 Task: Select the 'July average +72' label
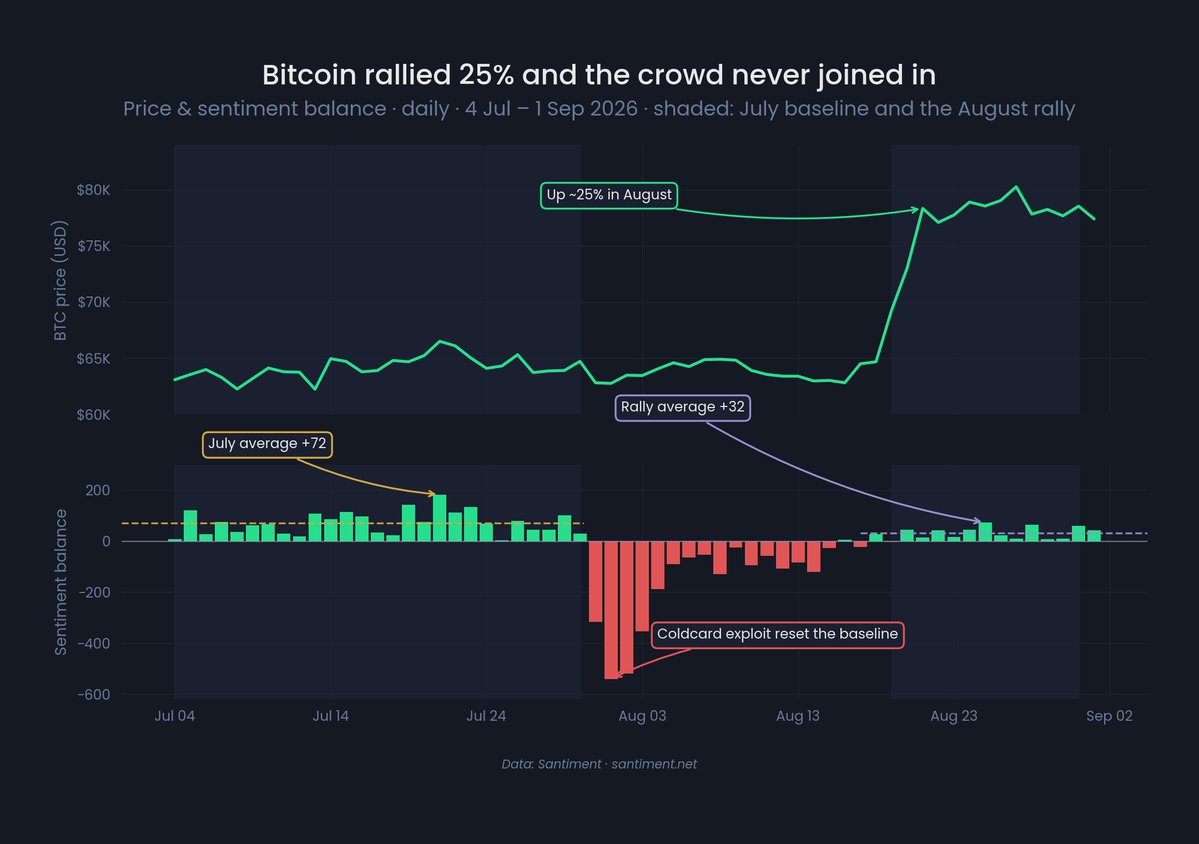[x=267, y=444]
